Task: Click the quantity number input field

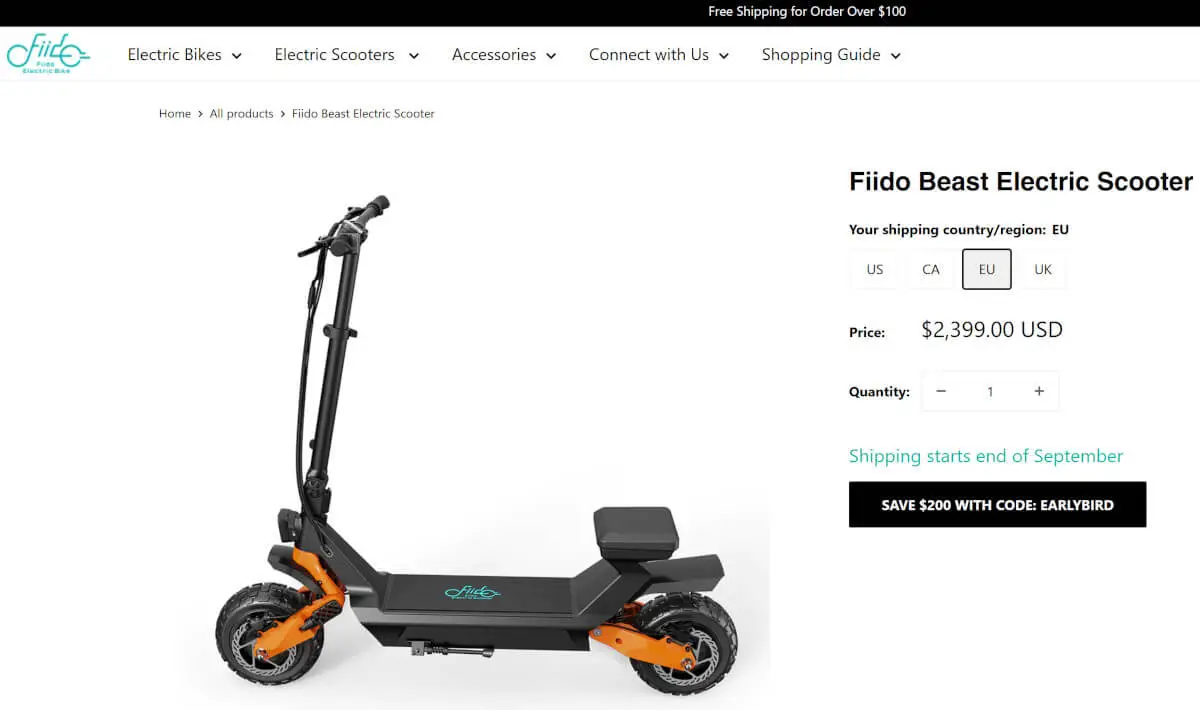Action: click(x=990, y=391)
